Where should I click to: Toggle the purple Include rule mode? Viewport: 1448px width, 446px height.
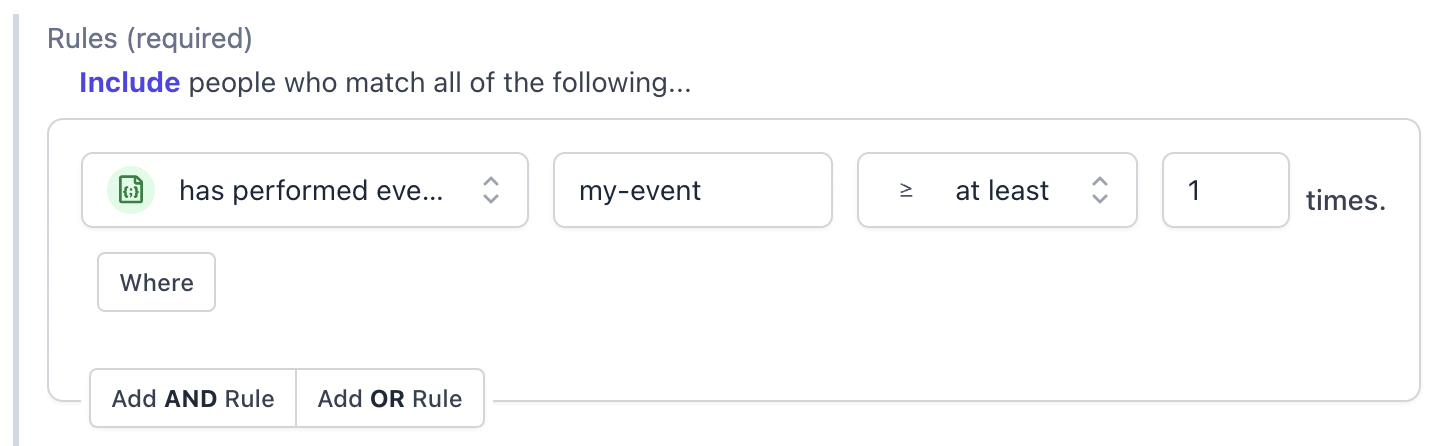130,83
